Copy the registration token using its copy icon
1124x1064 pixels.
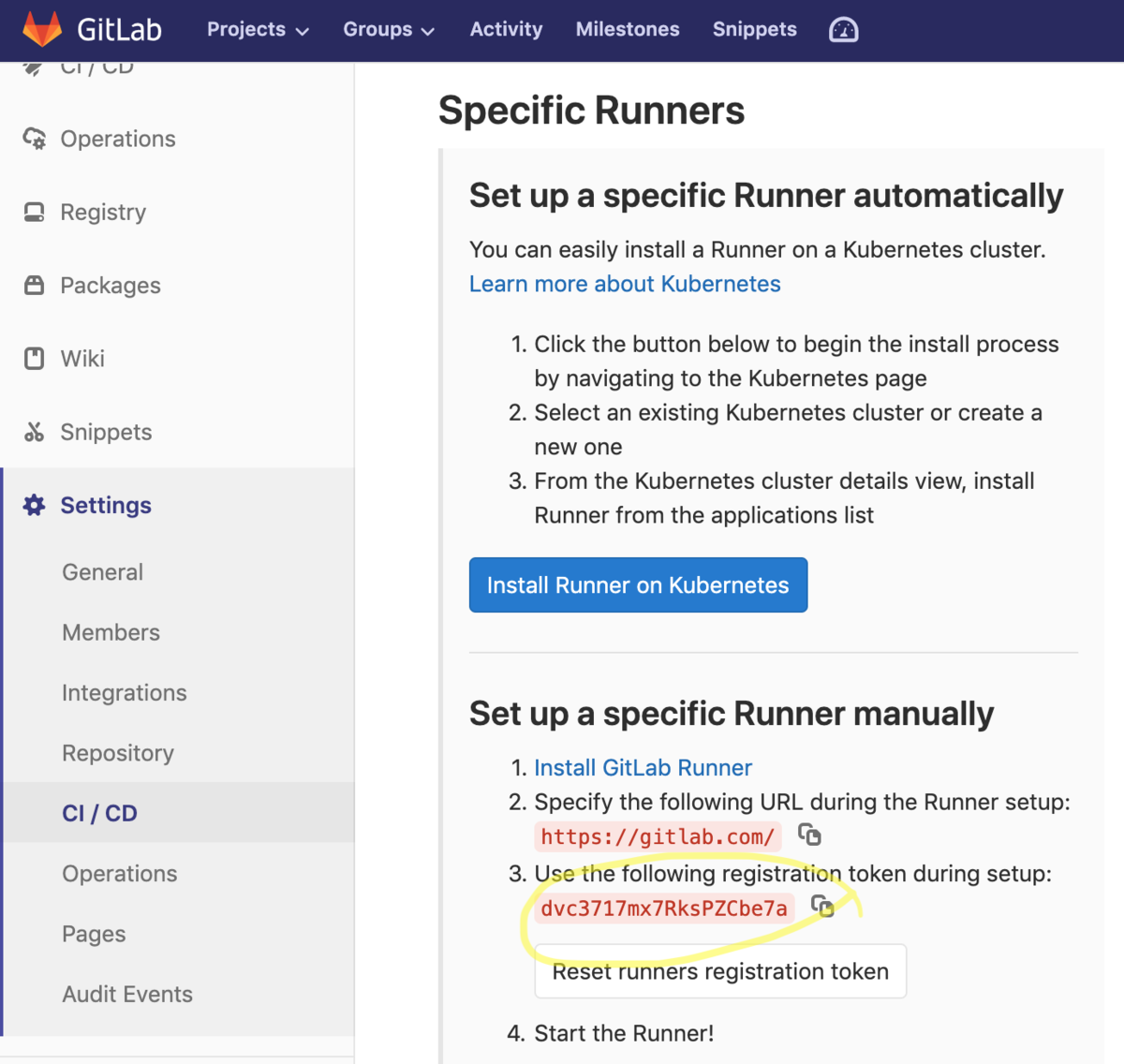(823, 907)
